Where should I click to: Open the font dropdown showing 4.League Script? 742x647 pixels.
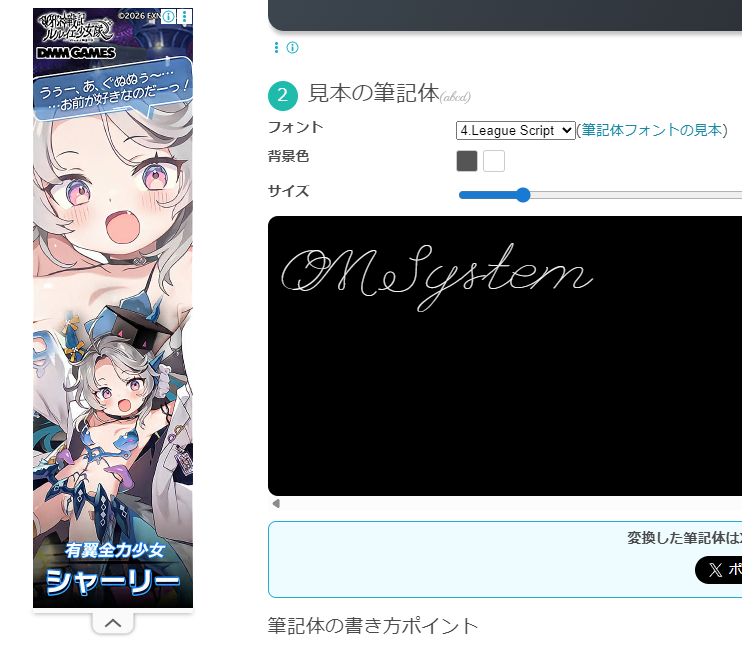click(x=515, y=130)
